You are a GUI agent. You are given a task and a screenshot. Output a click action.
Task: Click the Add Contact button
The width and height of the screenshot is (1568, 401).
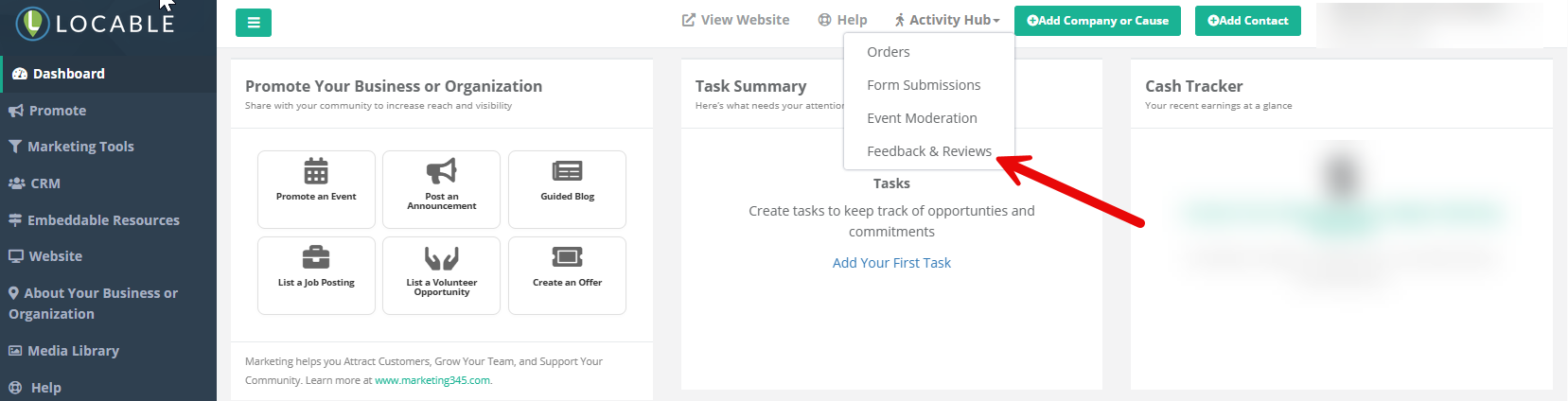pos(1247,21)
